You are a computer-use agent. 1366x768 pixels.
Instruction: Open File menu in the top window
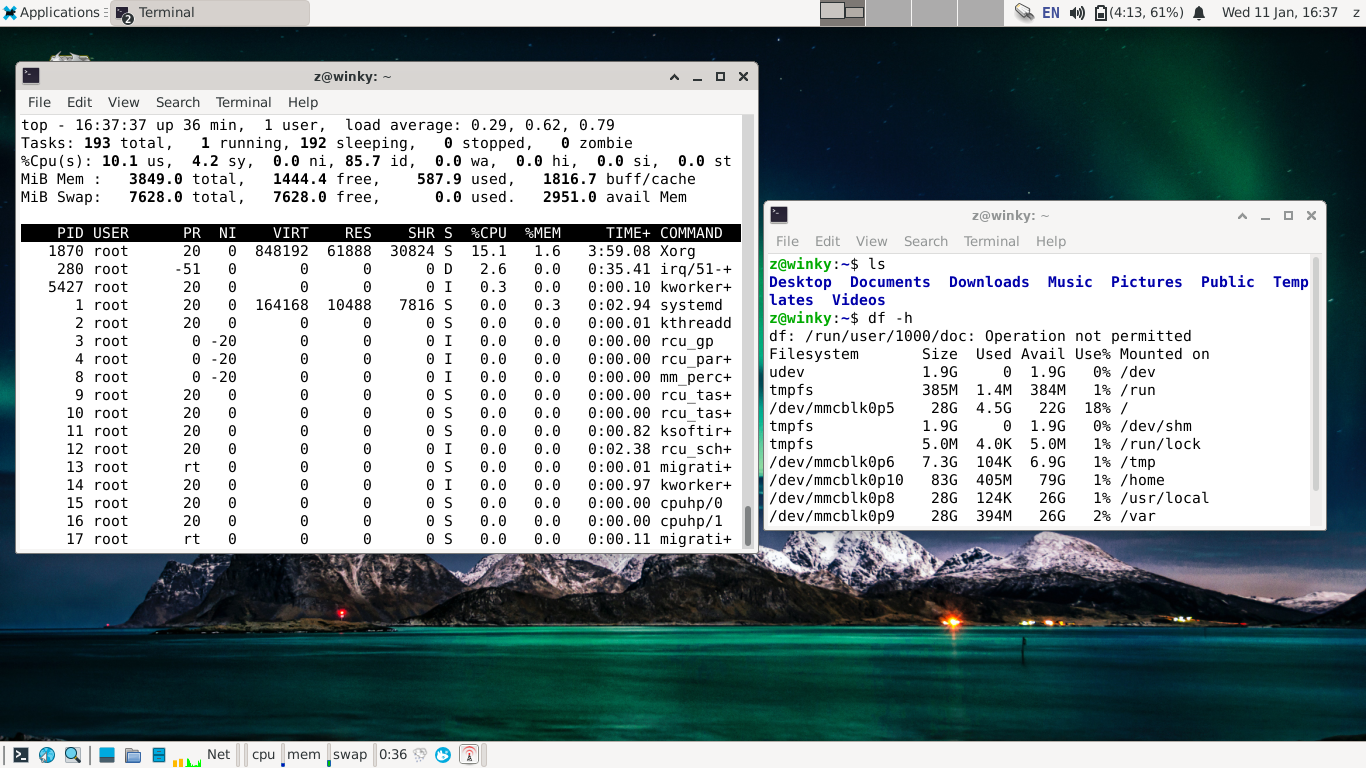(39, 102)
